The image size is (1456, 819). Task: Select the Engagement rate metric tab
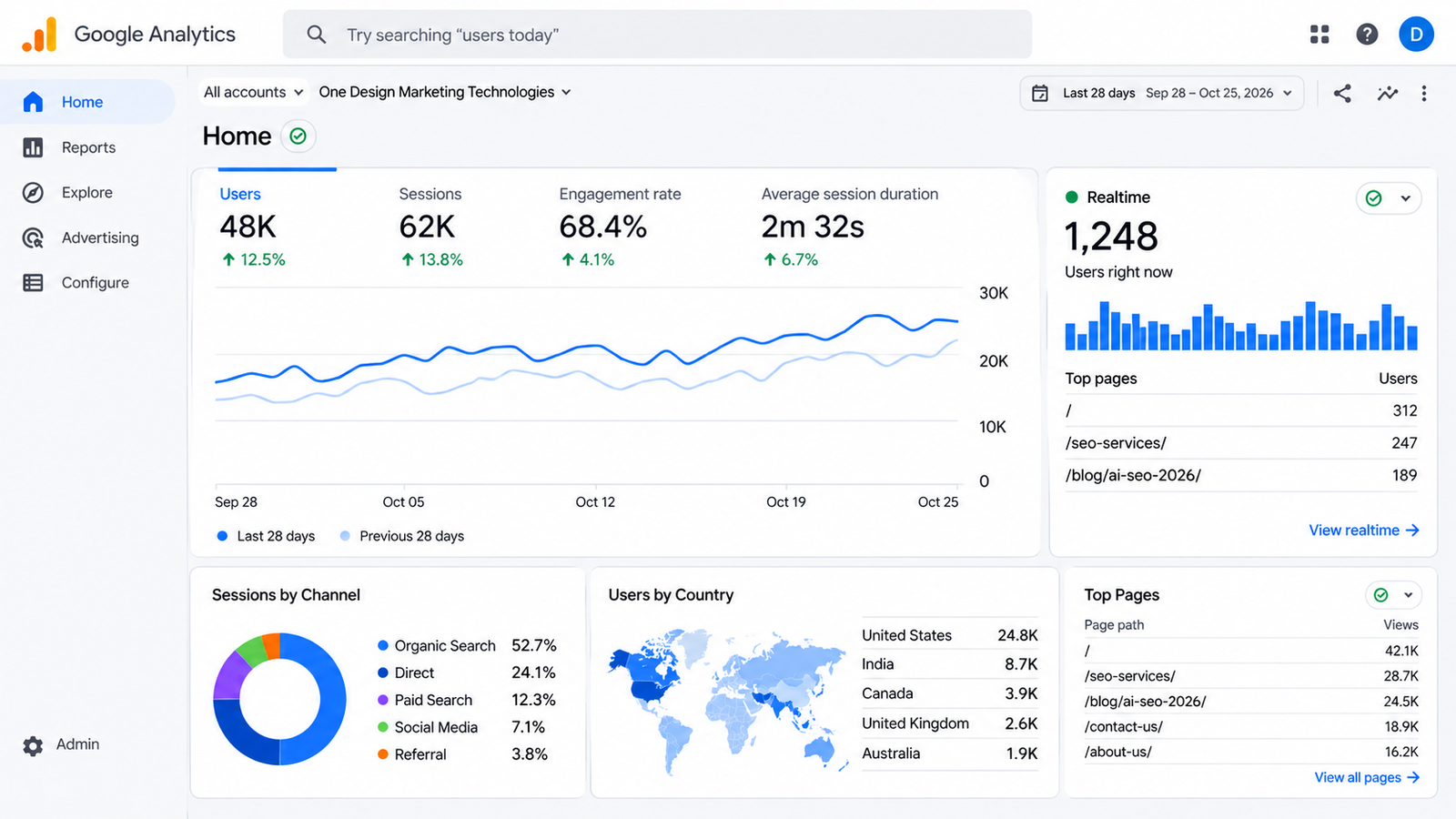point(620,226)
